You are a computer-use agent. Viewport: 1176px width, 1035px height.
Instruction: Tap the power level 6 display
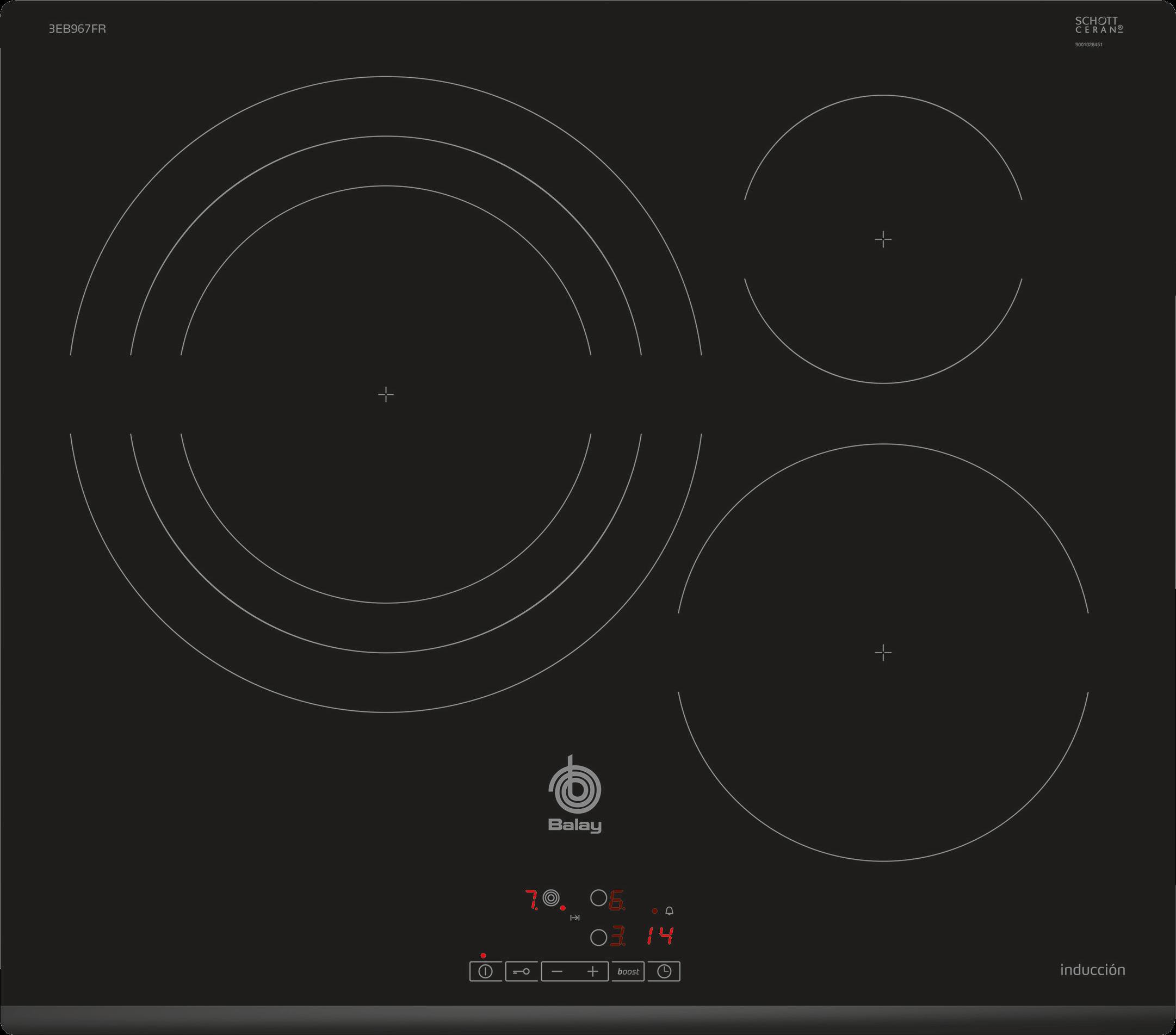click(x=616, y=900)
